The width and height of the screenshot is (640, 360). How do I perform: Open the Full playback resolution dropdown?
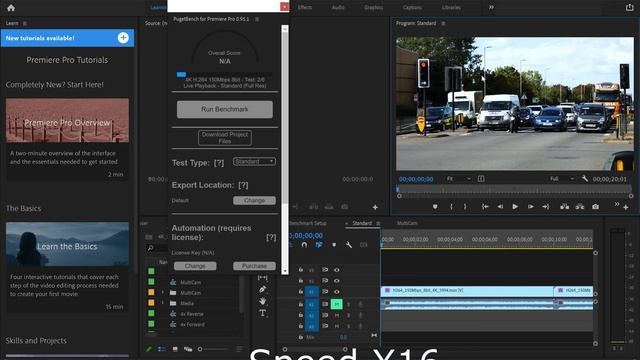point(562,179)
